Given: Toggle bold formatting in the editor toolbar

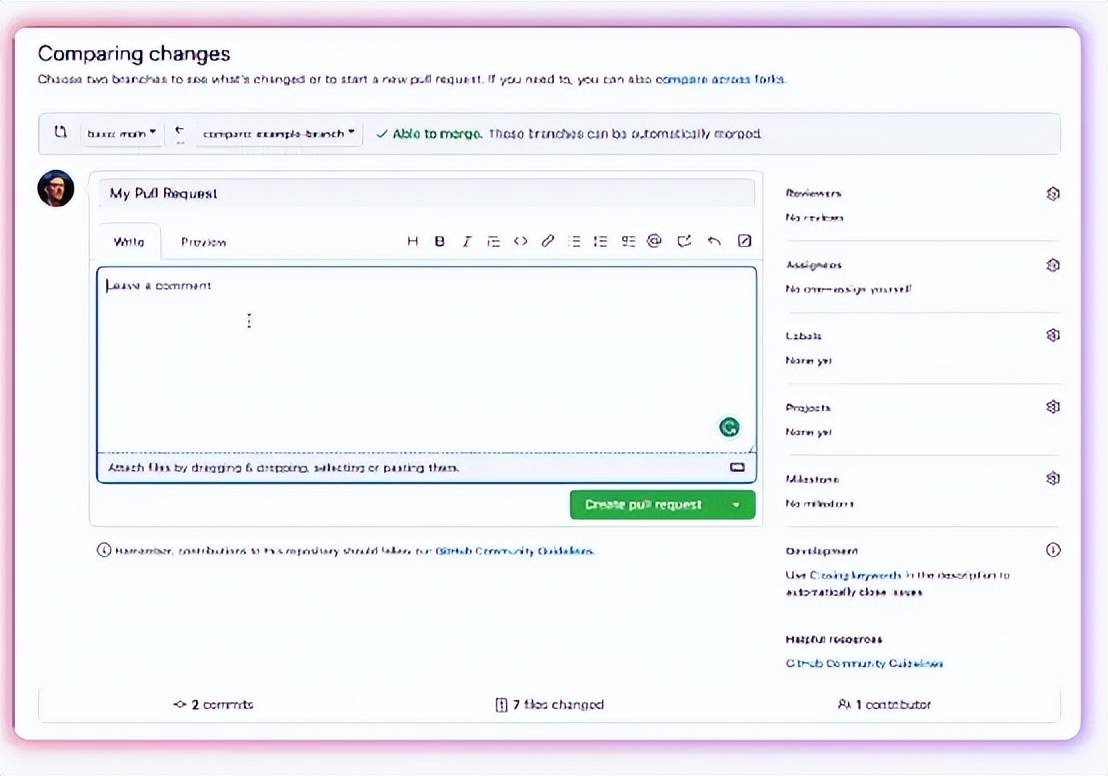Looking at the screenshot, I should pyautogui.click(x=439, y=241).
